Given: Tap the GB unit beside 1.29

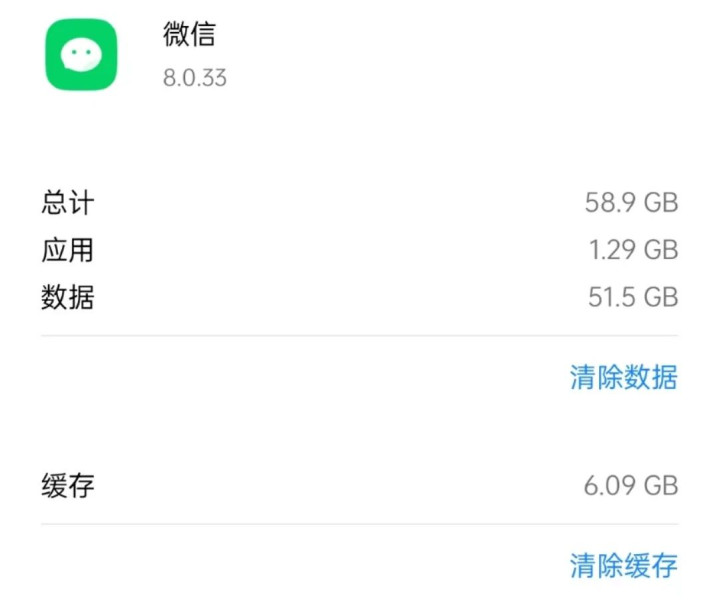Looking at the screenshot, I should (x=661, y=250).
